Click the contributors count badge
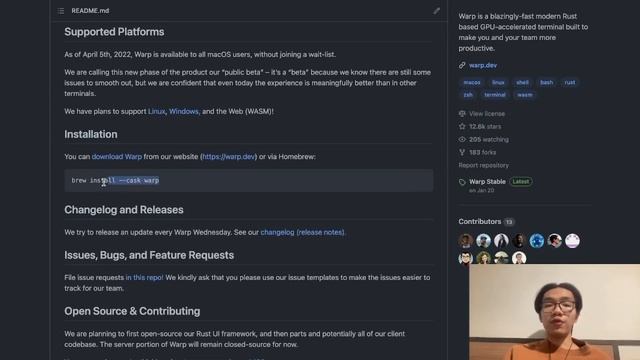640x360 pixels. pyautogui.click(x=509, y=222)
